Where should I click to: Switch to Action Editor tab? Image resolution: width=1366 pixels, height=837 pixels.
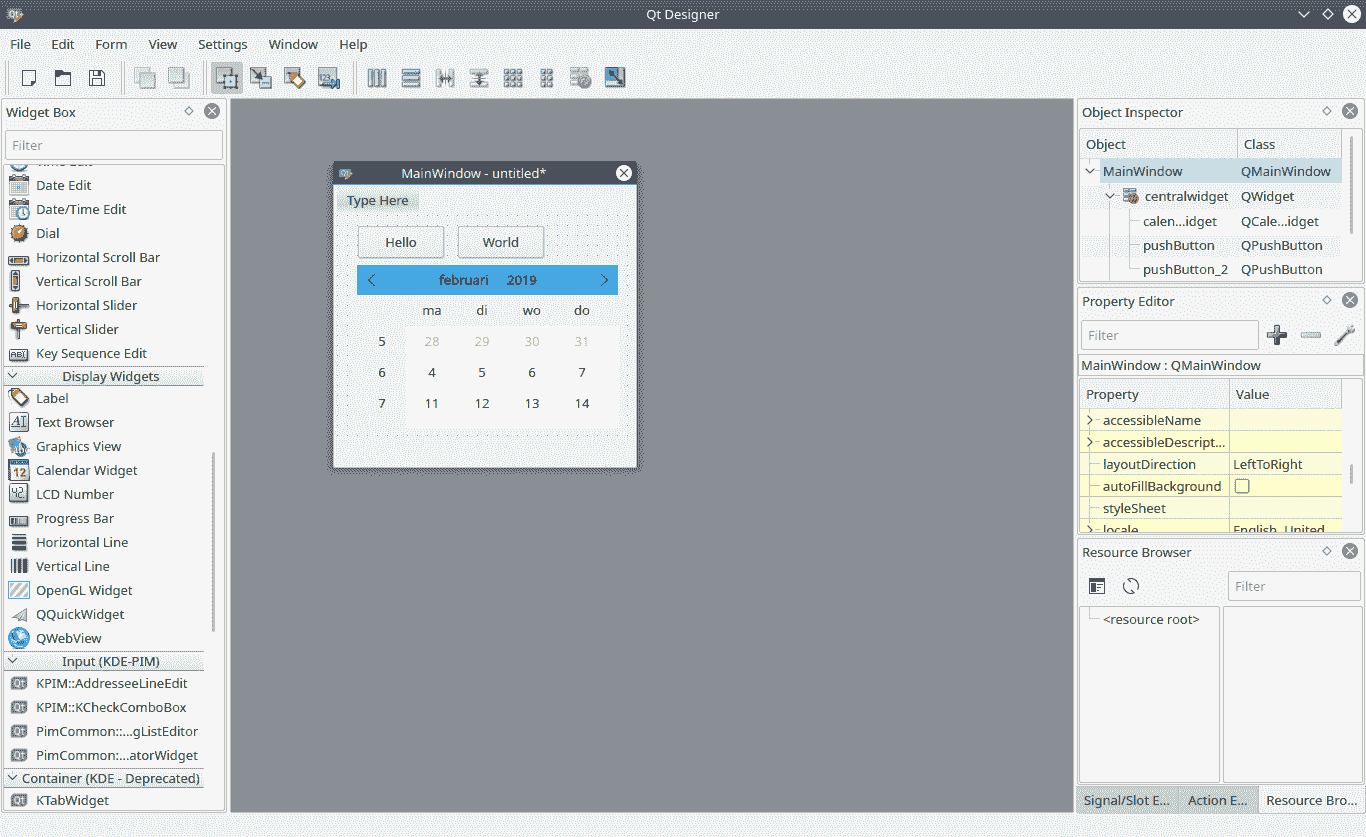click(1217, 800)
